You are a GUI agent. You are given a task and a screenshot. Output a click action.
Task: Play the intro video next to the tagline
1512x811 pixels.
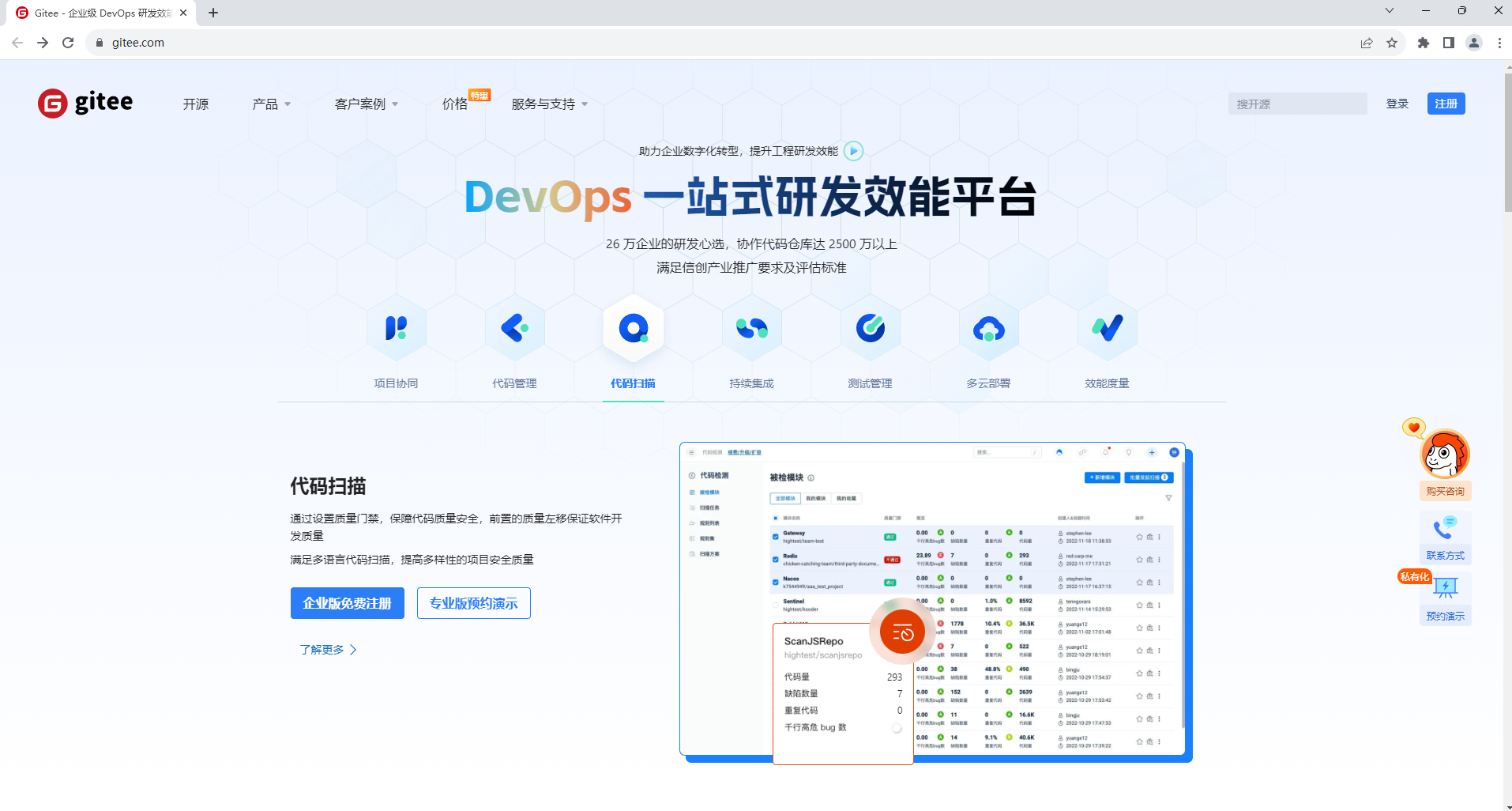(x=853, y=151)
